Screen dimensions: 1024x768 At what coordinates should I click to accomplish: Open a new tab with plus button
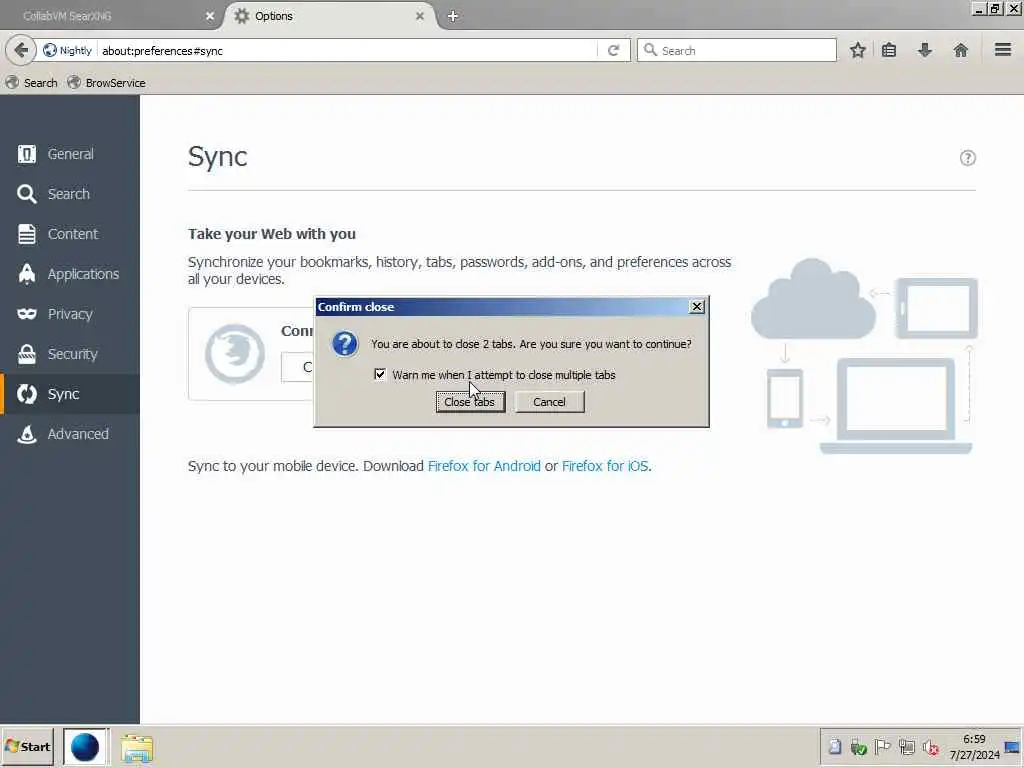[453, 16]
